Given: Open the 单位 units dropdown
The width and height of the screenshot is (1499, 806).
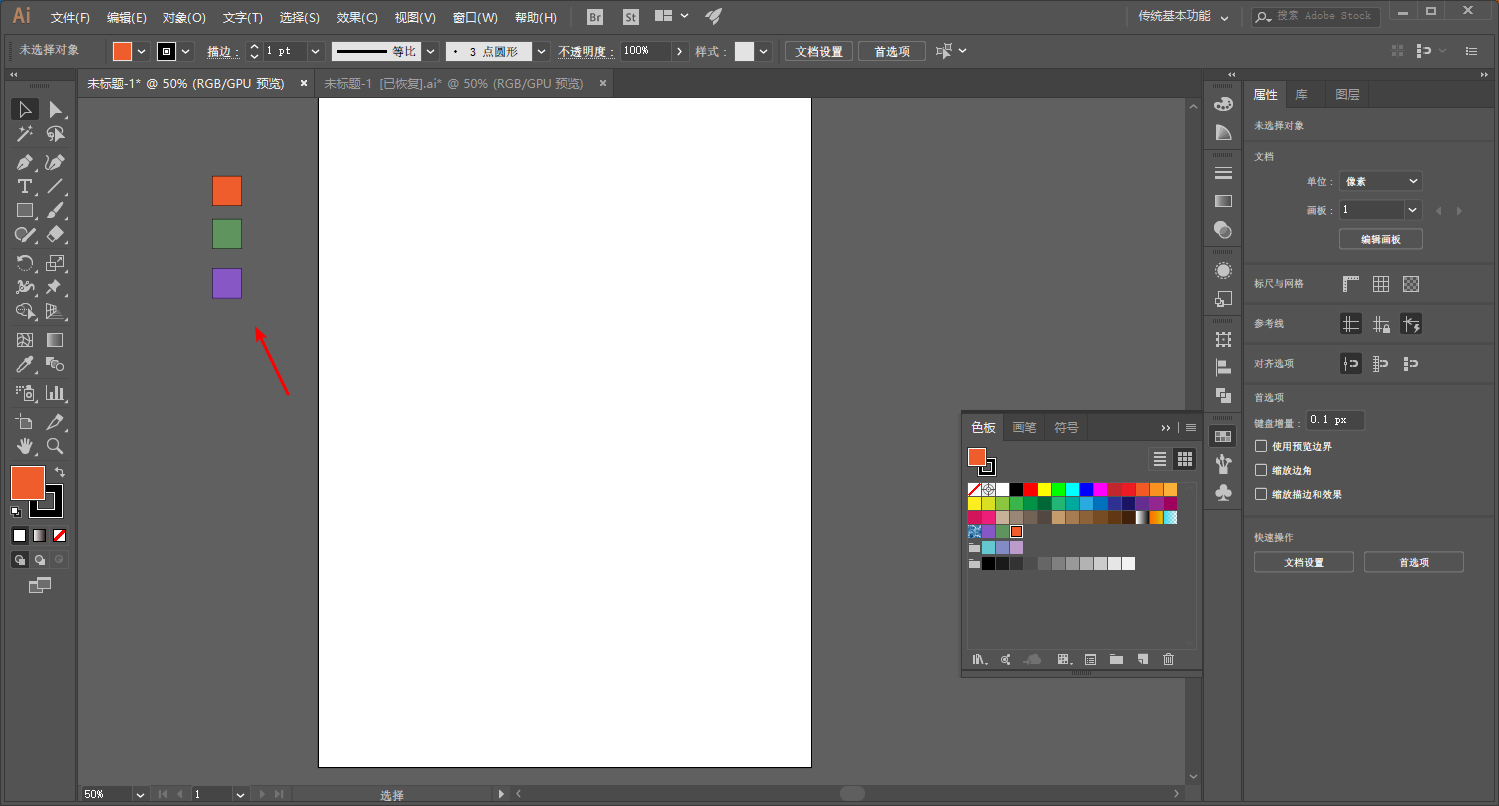Looking at the screenshot, I should (x=1381, y=181).
